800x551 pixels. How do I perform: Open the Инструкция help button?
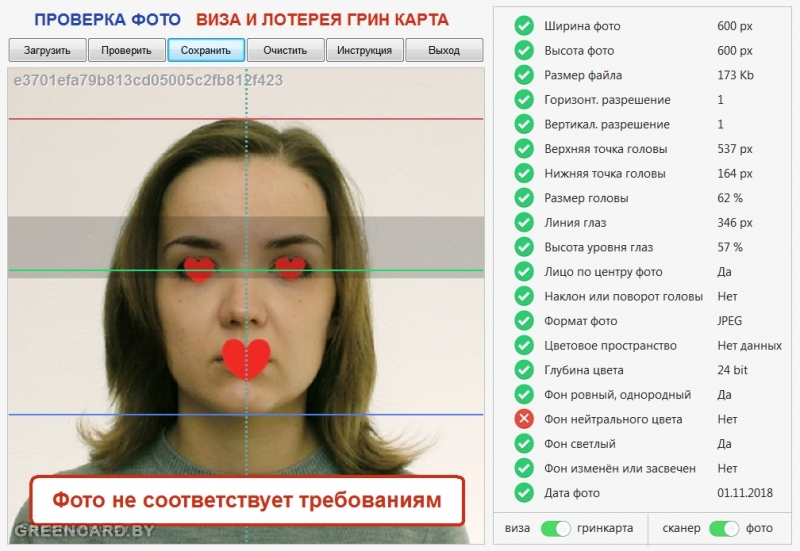(x=364, y=50)
